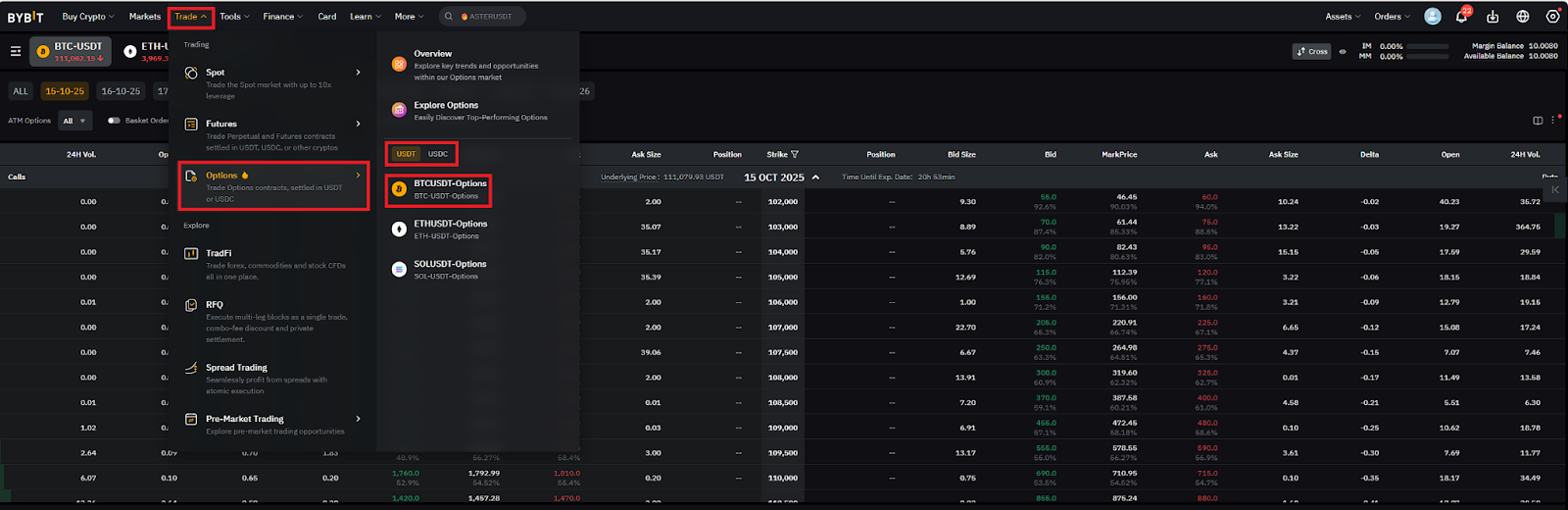This screenshot has height=510, width=1568.
Task: Open the TradFi menu entry
Action: click(x=273, y=265)
